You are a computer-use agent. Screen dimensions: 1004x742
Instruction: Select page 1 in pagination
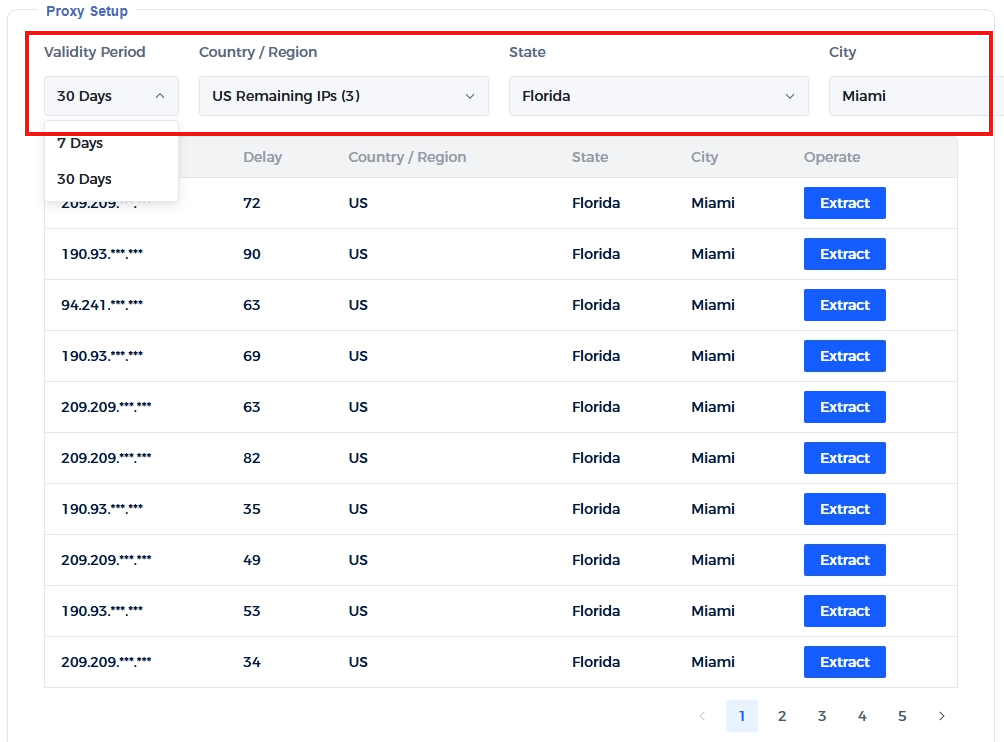(x=742, y=716)
